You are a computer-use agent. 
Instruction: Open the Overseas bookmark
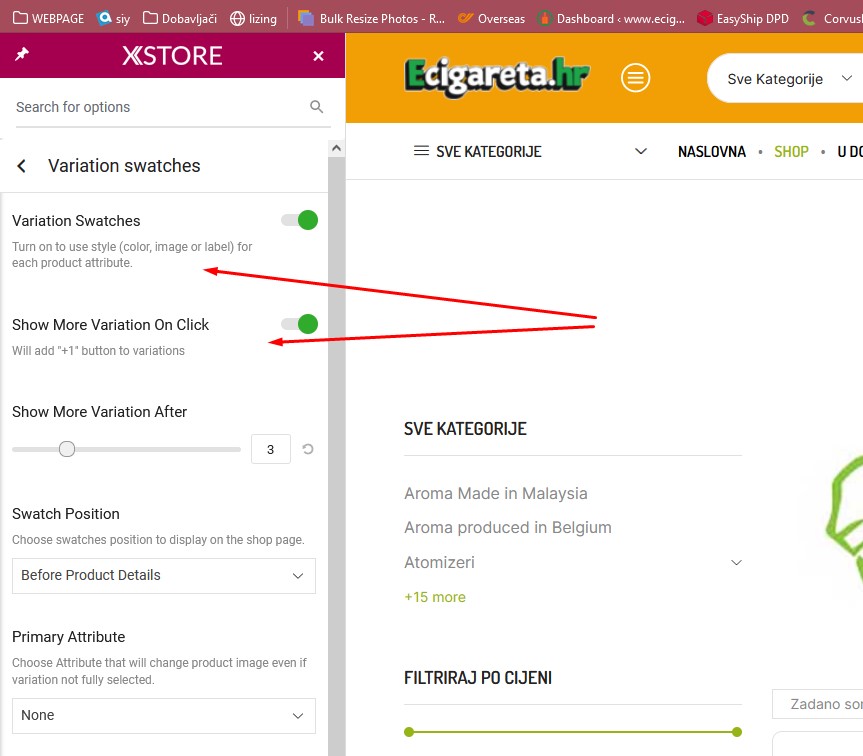point(491,18)
